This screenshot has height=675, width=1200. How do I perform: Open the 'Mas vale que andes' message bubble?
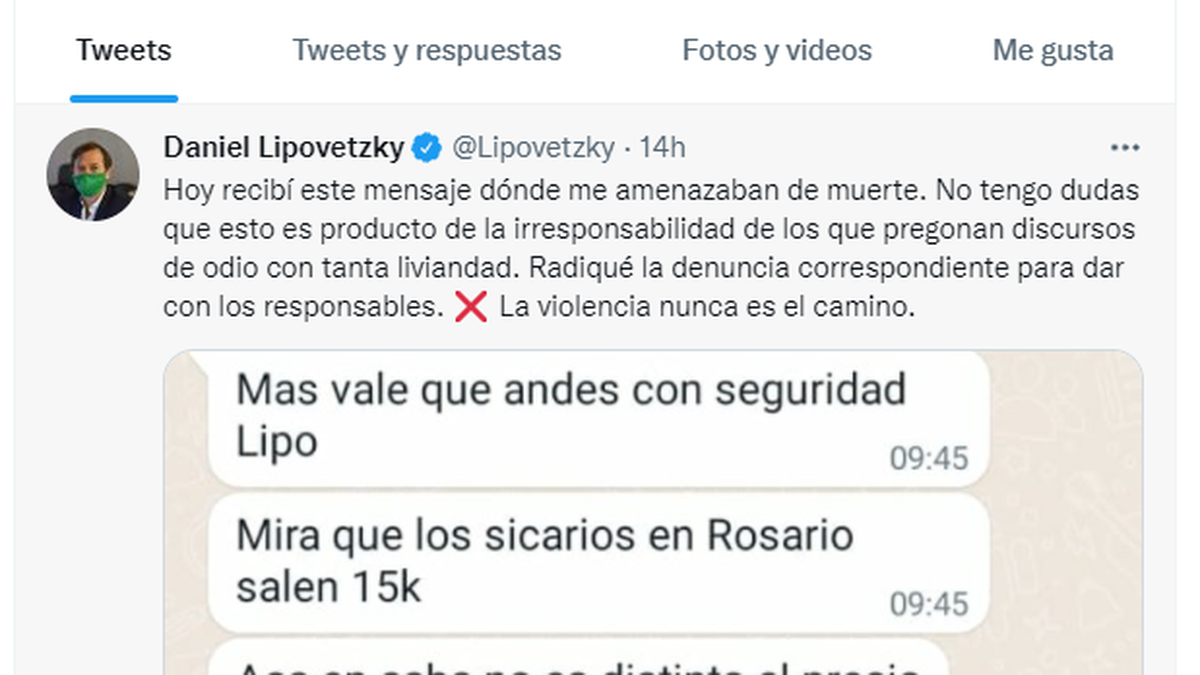[598, 418]
